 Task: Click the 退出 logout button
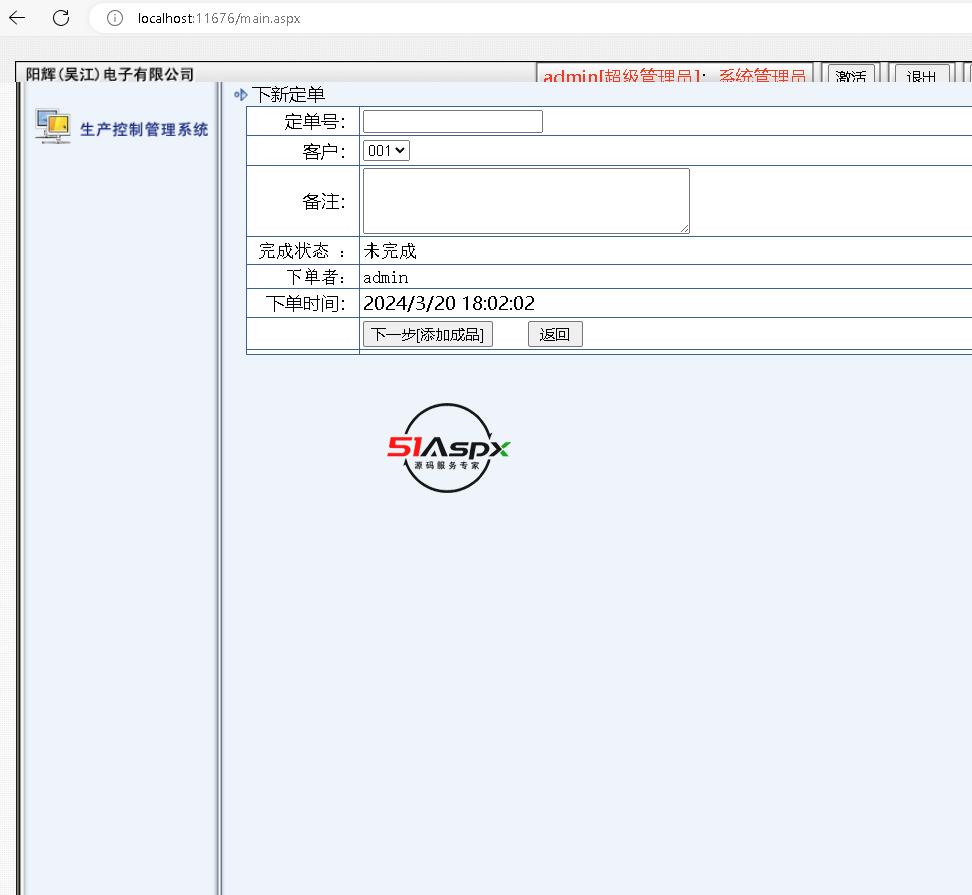coord(921,74)
